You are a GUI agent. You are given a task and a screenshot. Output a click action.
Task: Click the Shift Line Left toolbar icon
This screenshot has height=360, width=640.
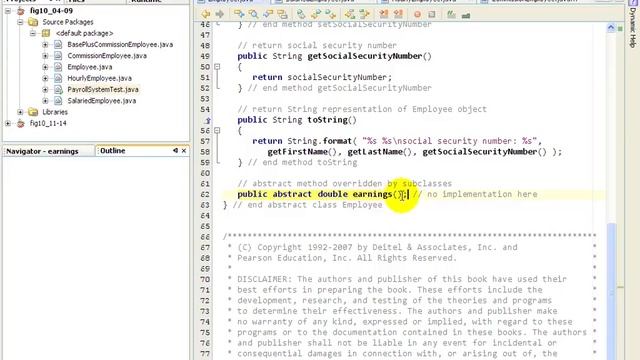pyautogui.click(x=350, y=14)
